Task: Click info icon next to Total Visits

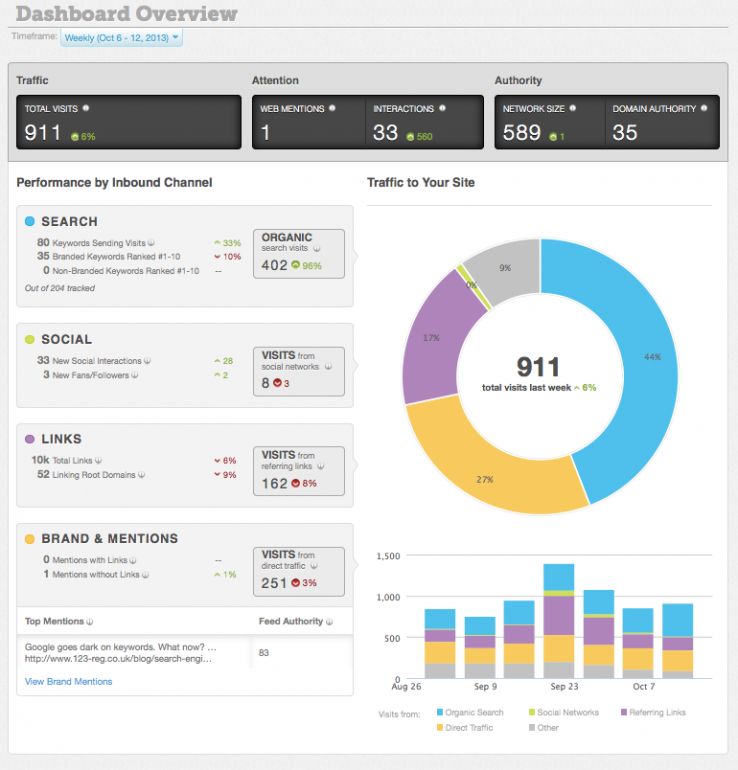Action: pyautogui.click(x=86, y=108)
